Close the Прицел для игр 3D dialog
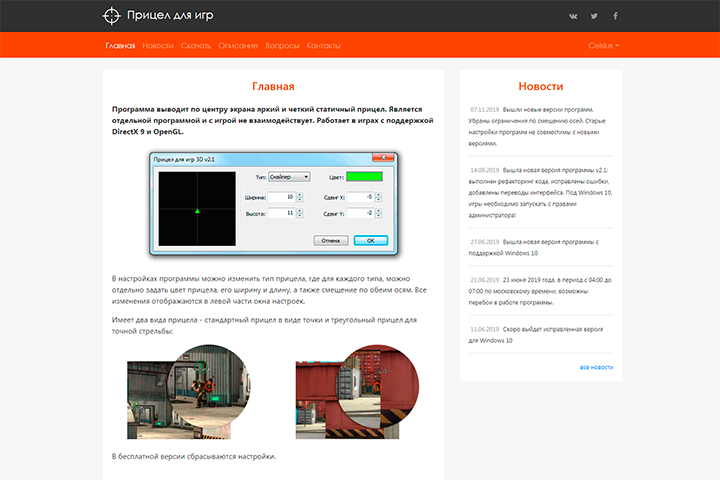The height and width of the screenshot is (480, 720). [383, 158]
